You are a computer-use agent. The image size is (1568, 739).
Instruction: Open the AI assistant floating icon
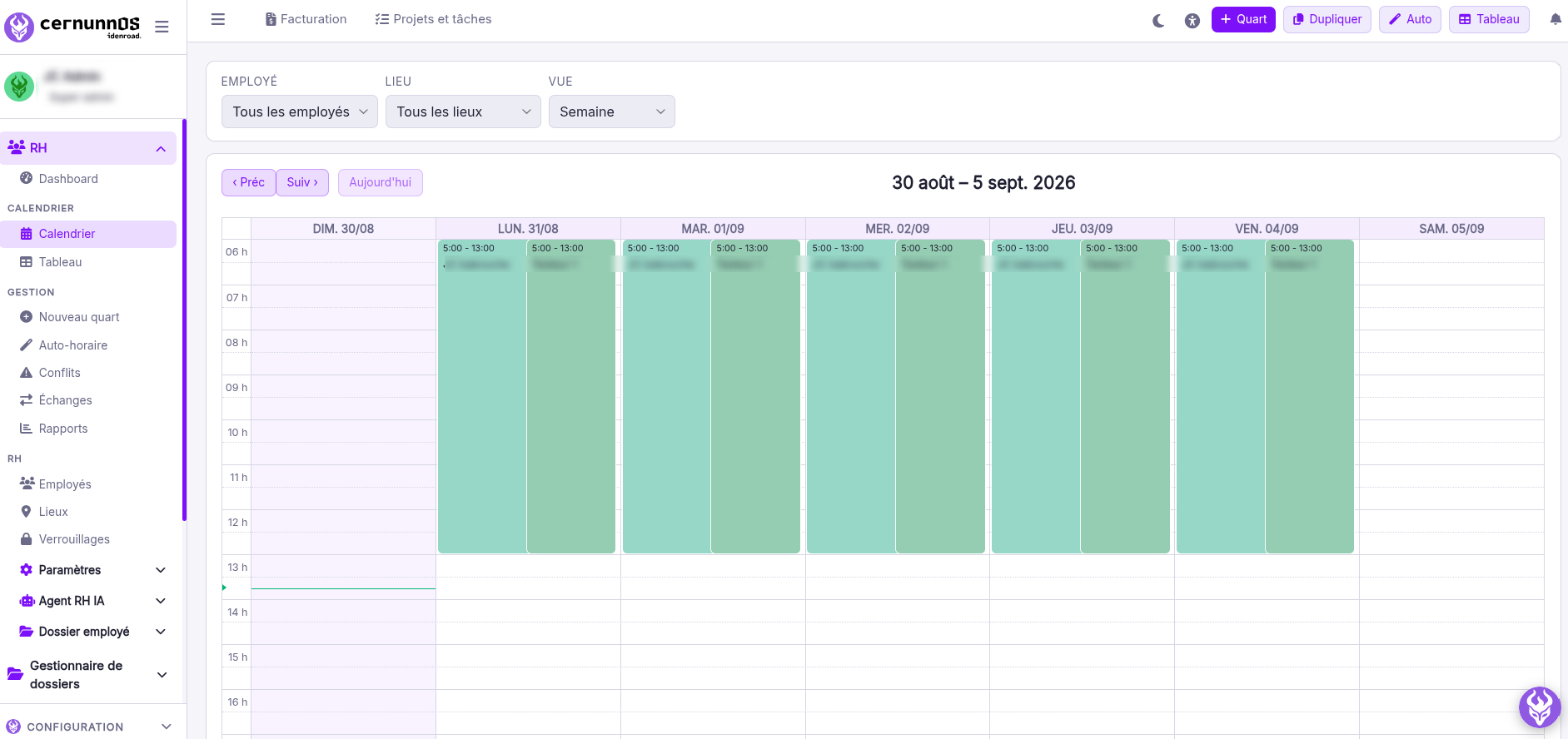click(1540, 707)
